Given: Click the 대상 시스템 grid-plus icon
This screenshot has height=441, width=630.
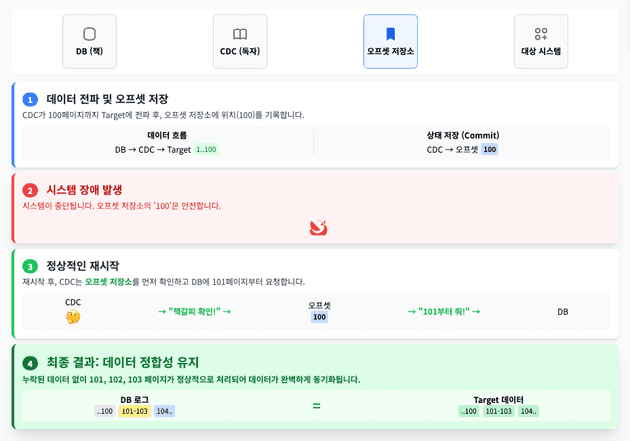Looking at the screenshot, I should tap(541, 34).
